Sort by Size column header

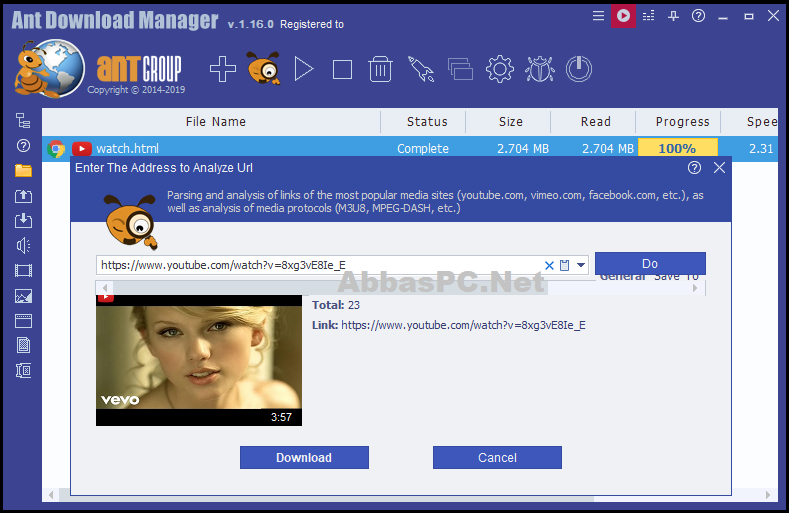509,122
